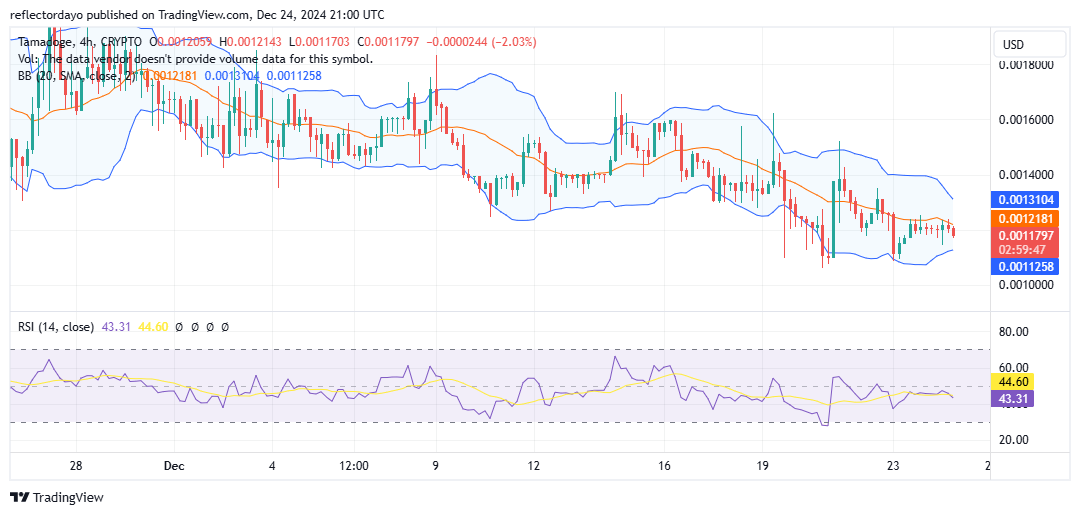Click the Tamadoge, 4h, CRYPTO symbol title
1080x515 pixels.
point(80,42)
